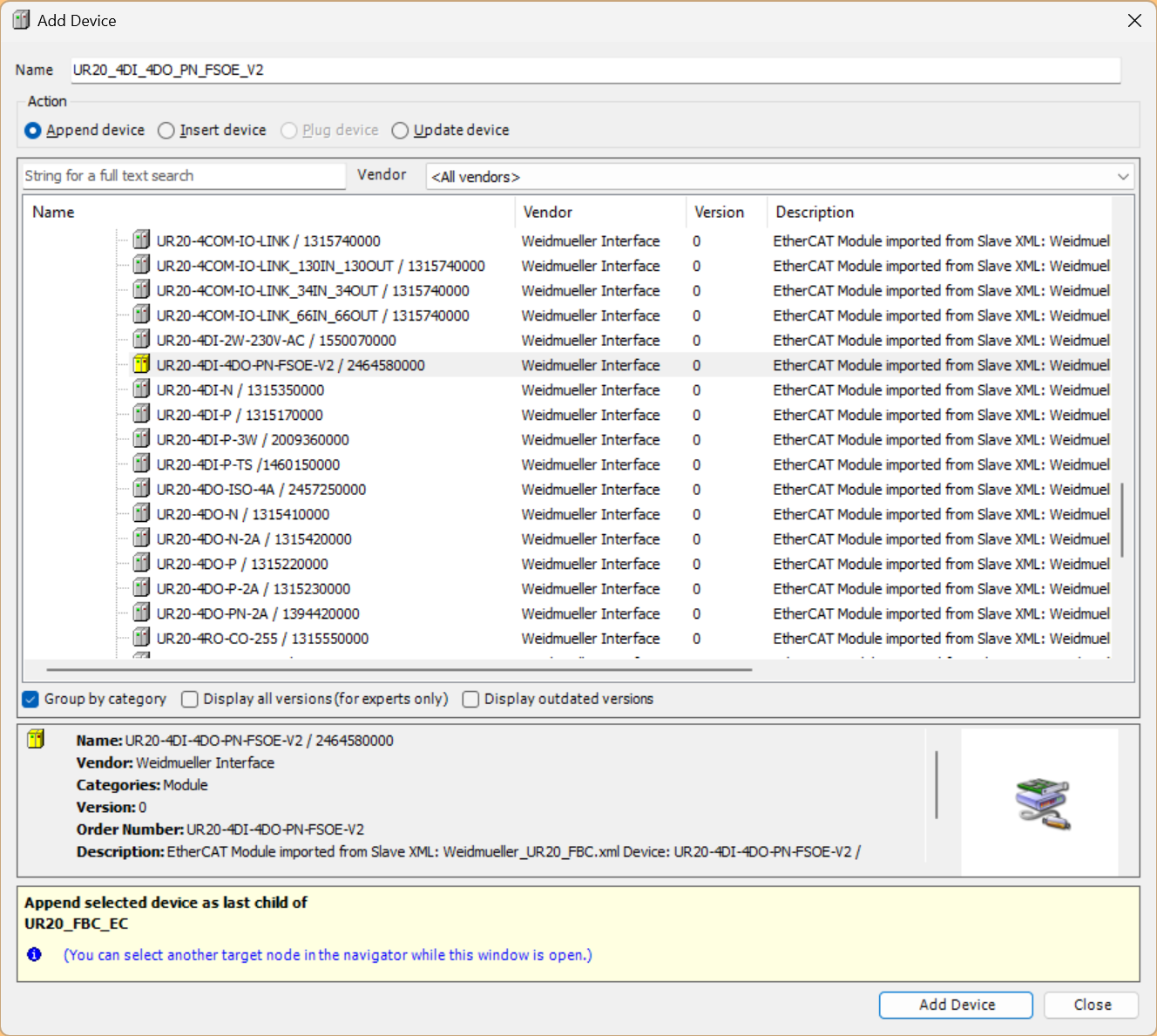Click module icon for UR20-4DO-P-2A
The height and width of the screenshot is (1036, 1157).
141,587
